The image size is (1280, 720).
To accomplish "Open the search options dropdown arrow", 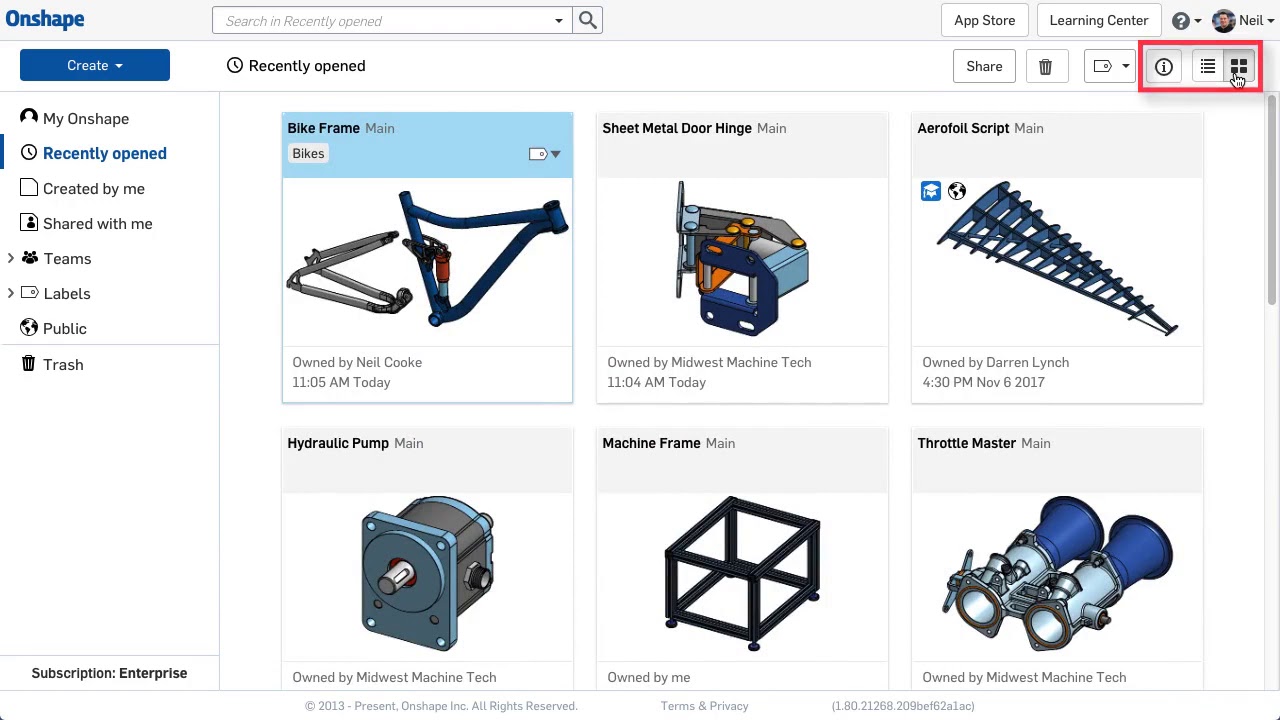I will click(559, 21).
